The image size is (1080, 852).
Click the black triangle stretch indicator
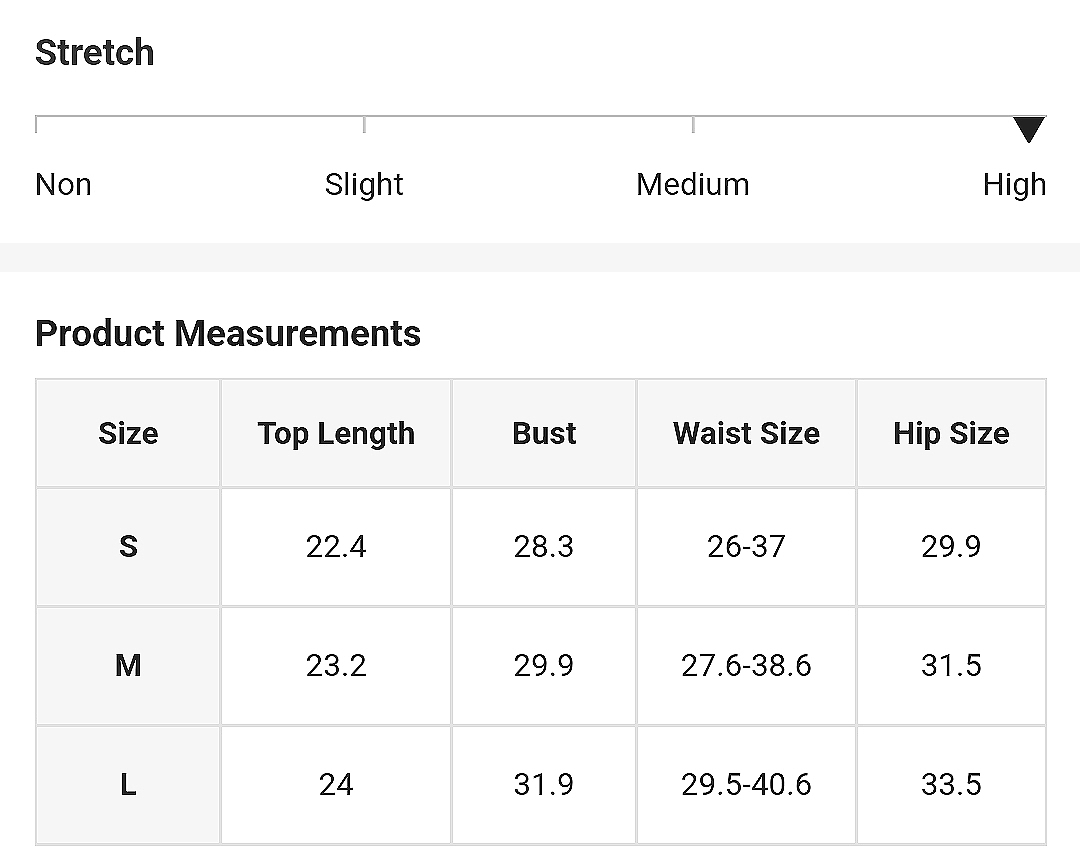point(1029,129)
